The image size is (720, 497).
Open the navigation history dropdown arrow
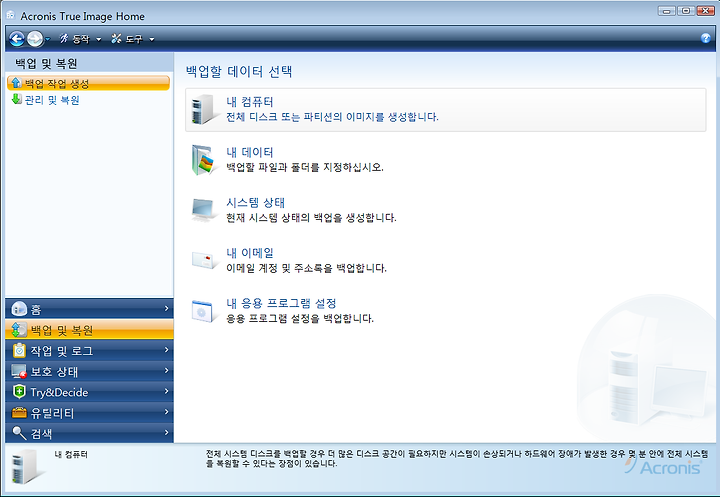[47, 39]
